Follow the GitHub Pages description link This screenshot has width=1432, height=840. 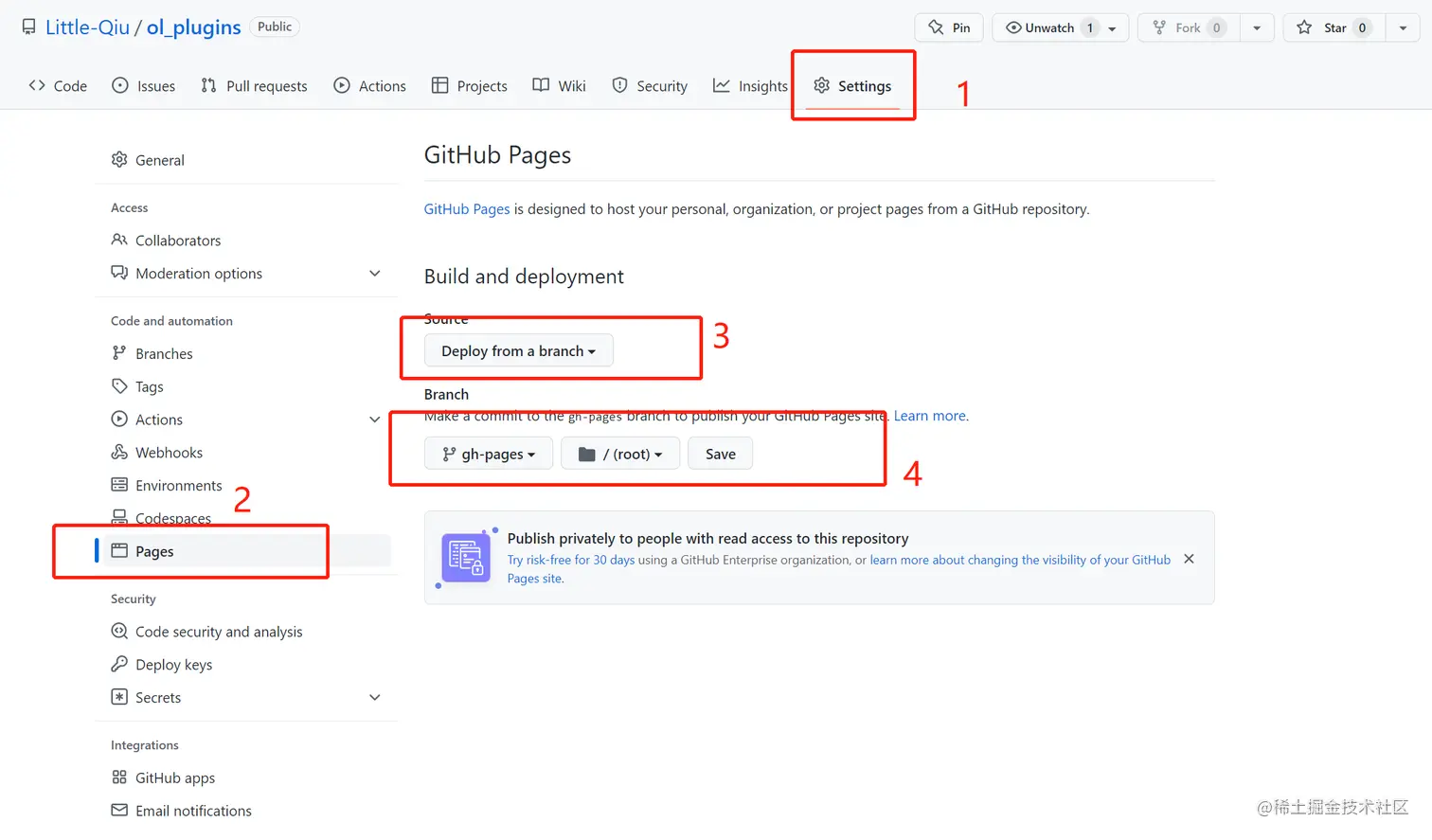point(467,208)
